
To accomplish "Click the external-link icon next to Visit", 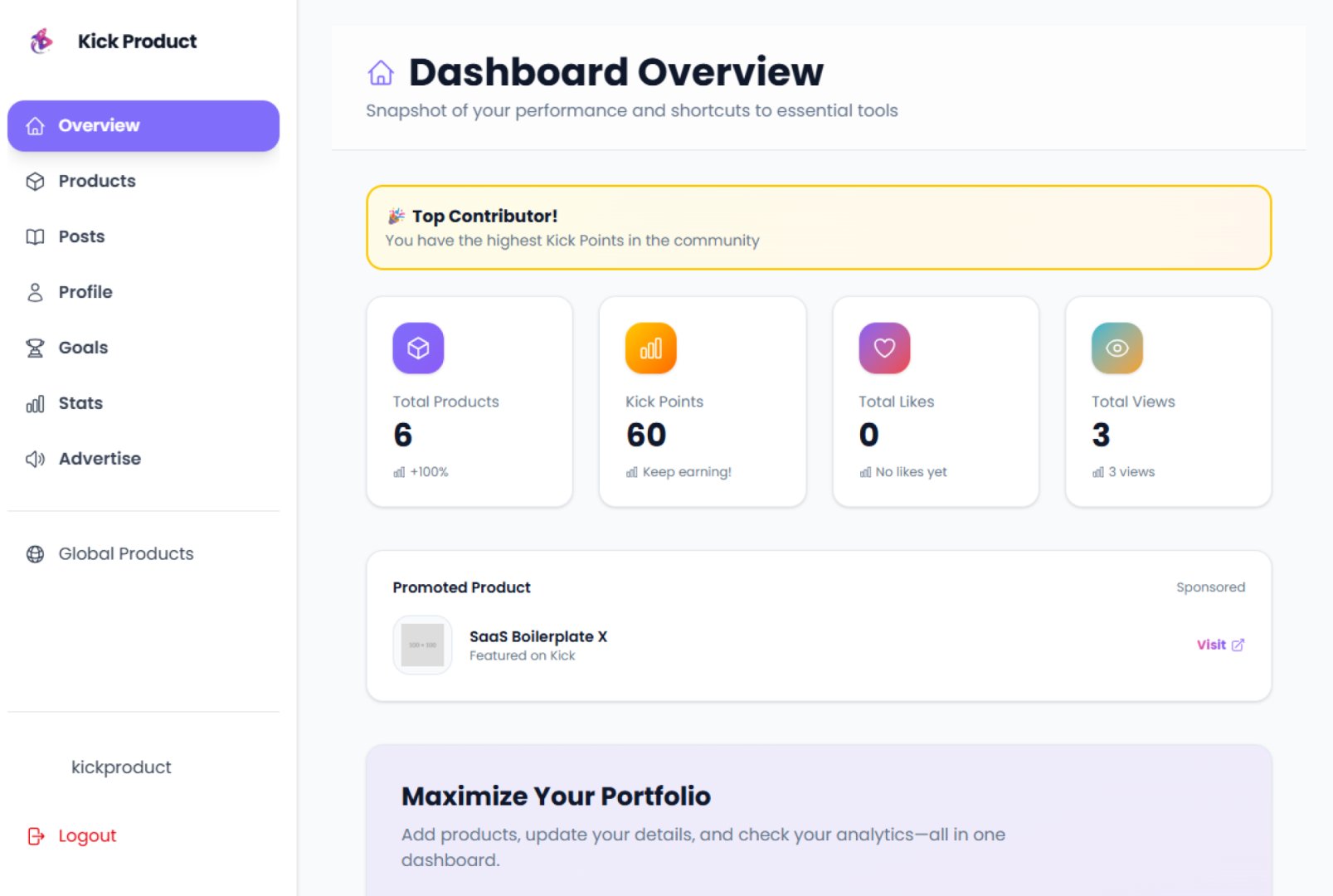I will (x=1239, y=645).
